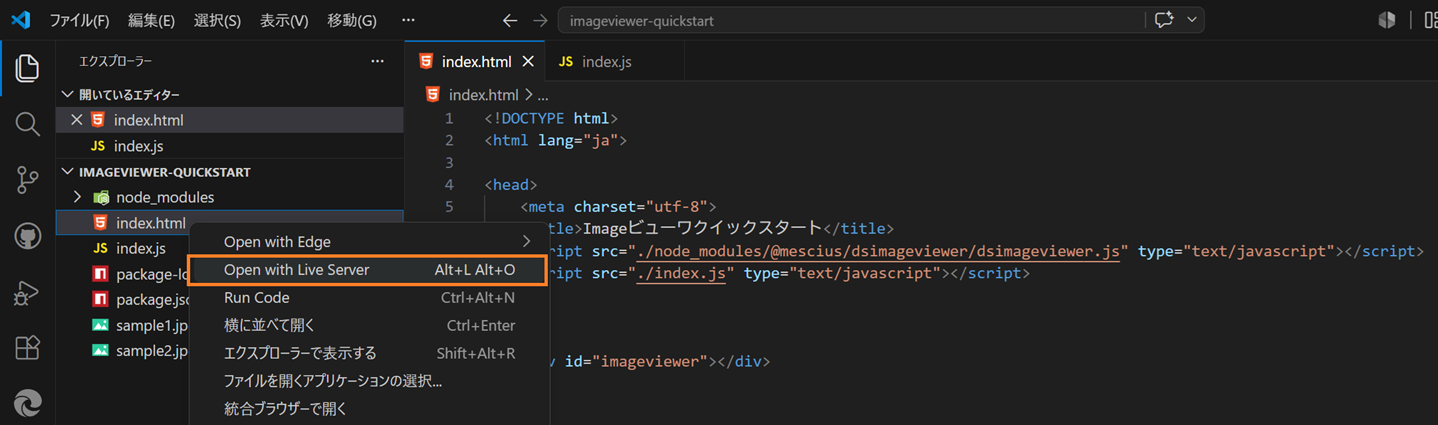Collapse the 開いているエディター section
The height and width of the screenshot is (425, 1438).
pyautogui.click(x=230, y=94)
